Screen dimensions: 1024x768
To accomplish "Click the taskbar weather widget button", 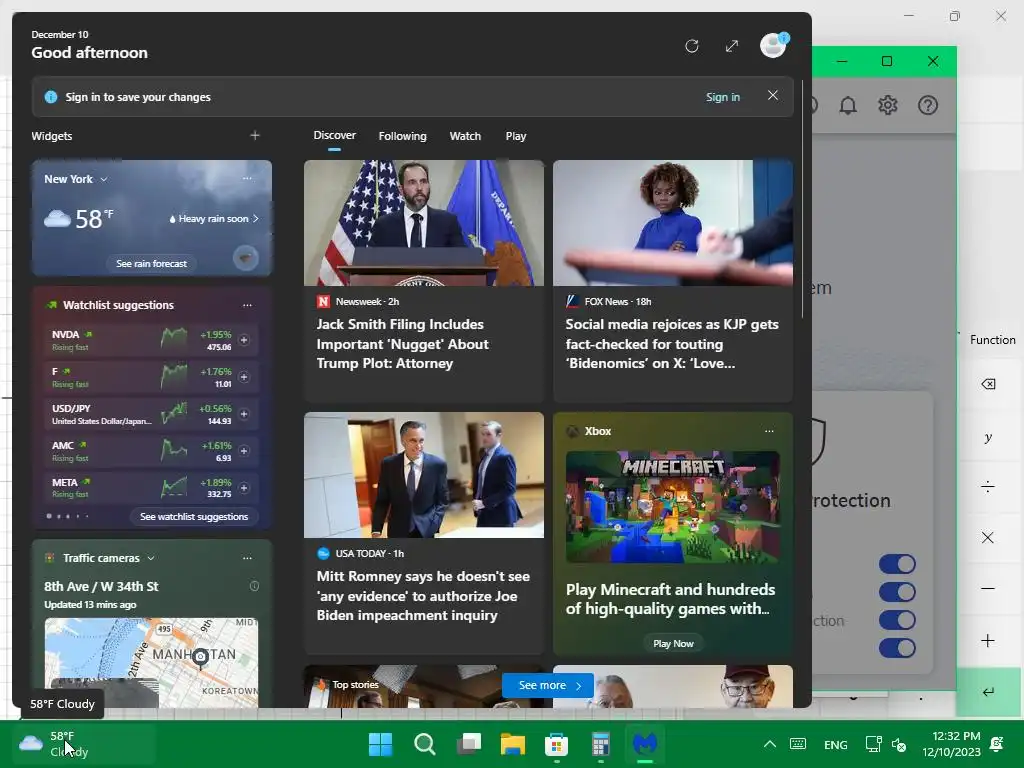I will pyautogui.click(x=82, y=744).
